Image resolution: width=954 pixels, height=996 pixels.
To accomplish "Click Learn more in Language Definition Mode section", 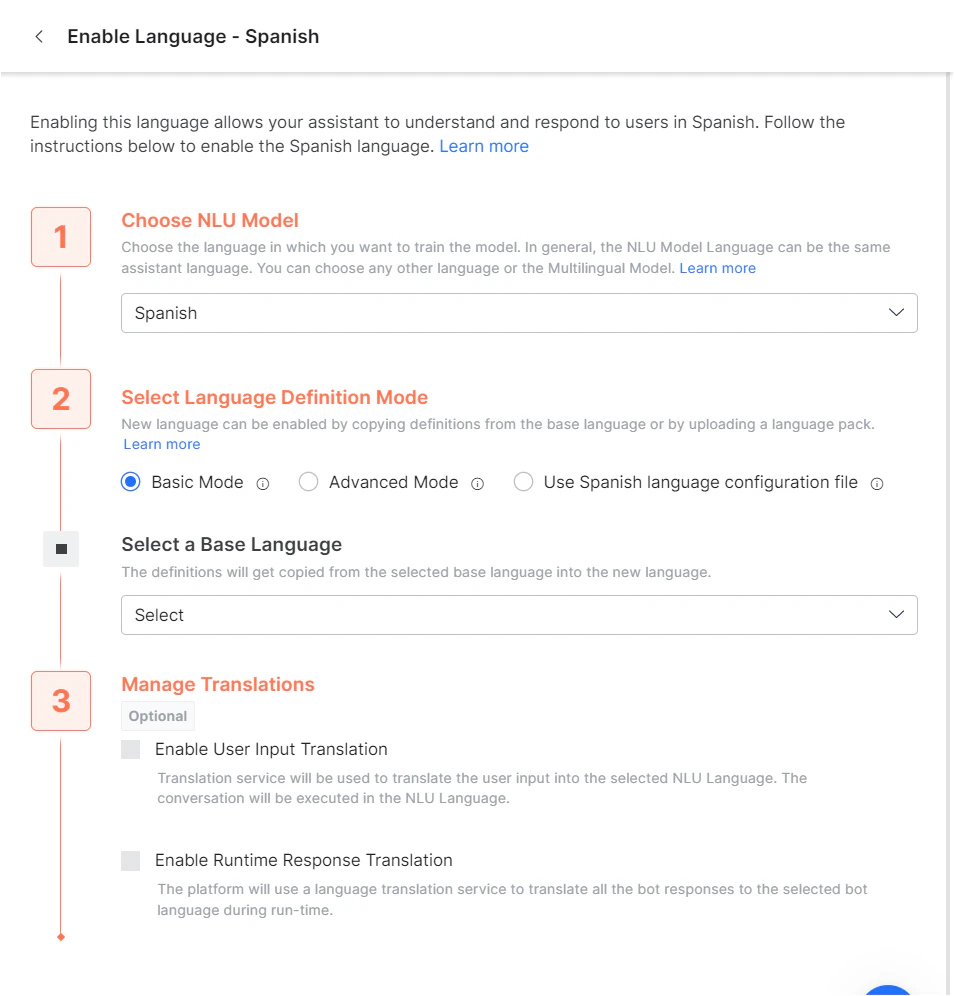I will pos(162,444).
